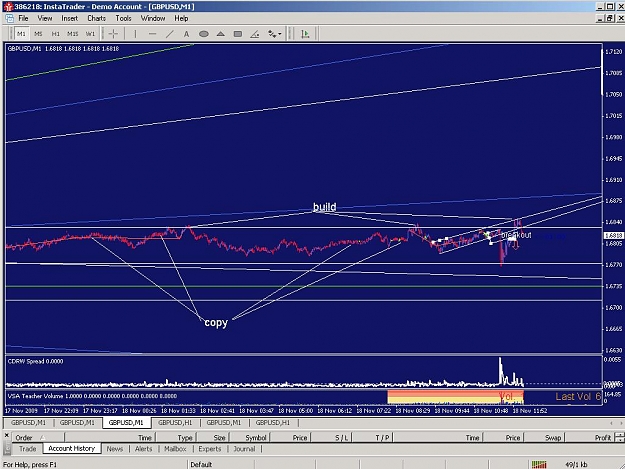Viewport: 625px width, 469px height.
Task: Click the chart shift toolbar icon
Action: pos(305,34)
